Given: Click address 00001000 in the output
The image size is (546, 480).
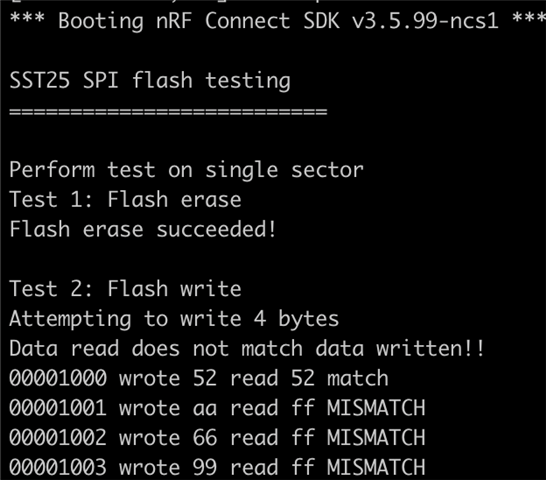Looking at the screenshot, I should point(58,378).
